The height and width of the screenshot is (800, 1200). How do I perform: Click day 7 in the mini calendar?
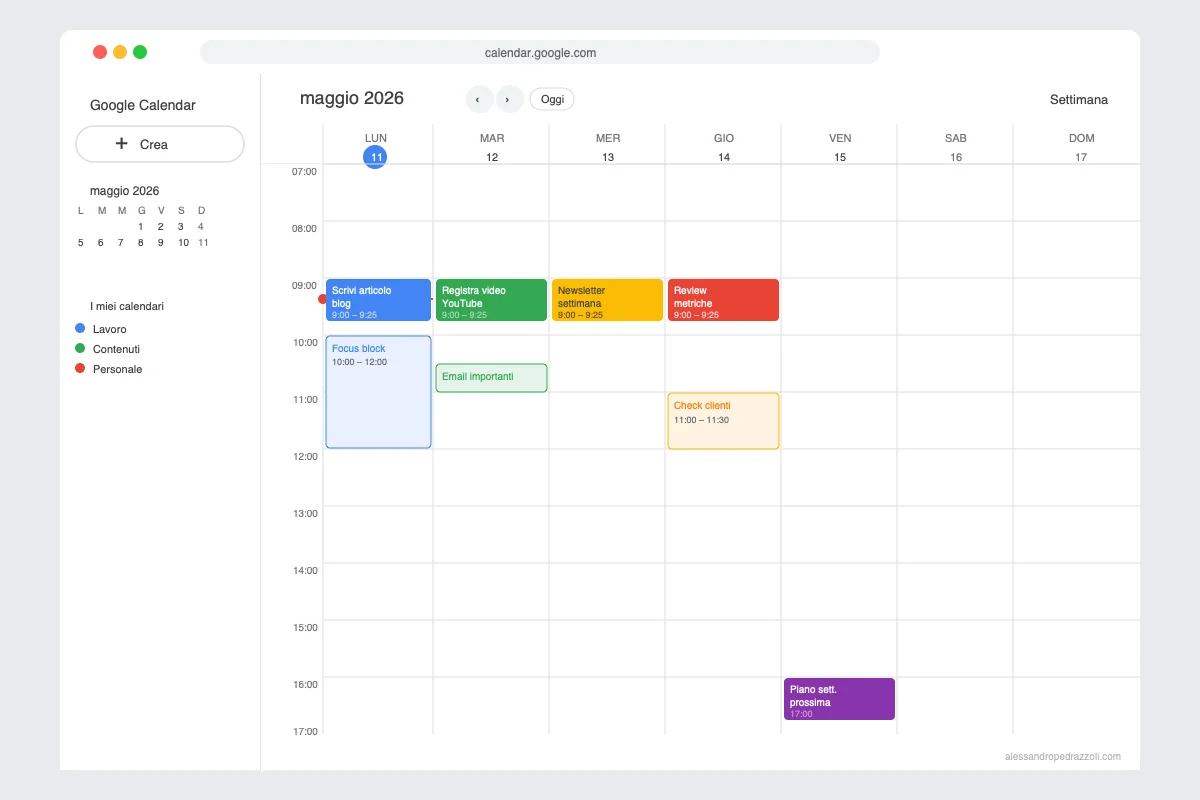(x=121, y=242)
